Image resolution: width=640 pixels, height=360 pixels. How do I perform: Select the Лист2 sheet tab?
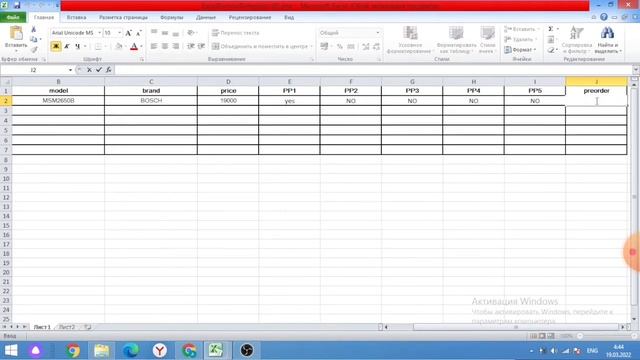67,327
